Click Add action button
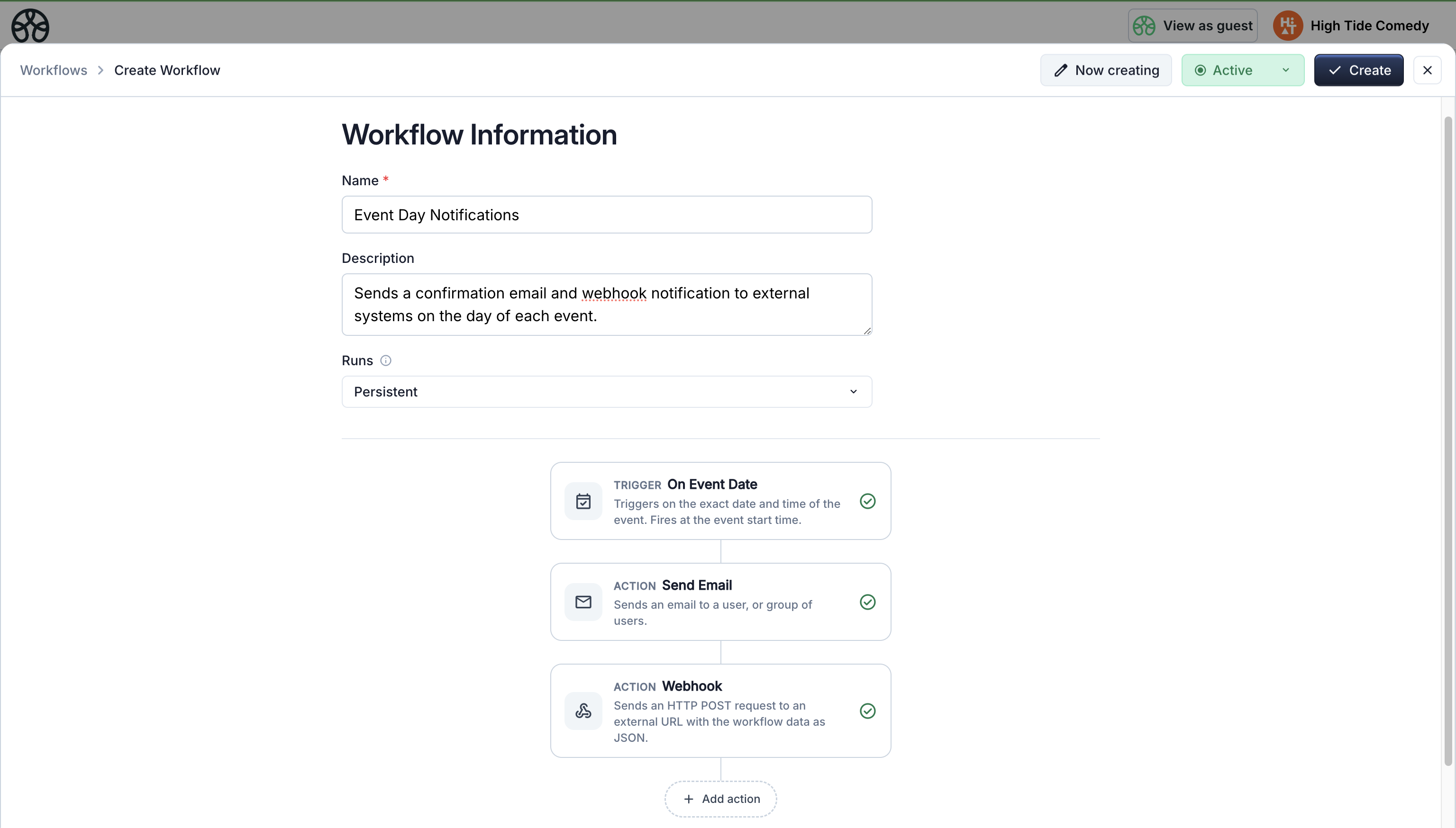1456x828 pixels. click(x=720, y=799)
